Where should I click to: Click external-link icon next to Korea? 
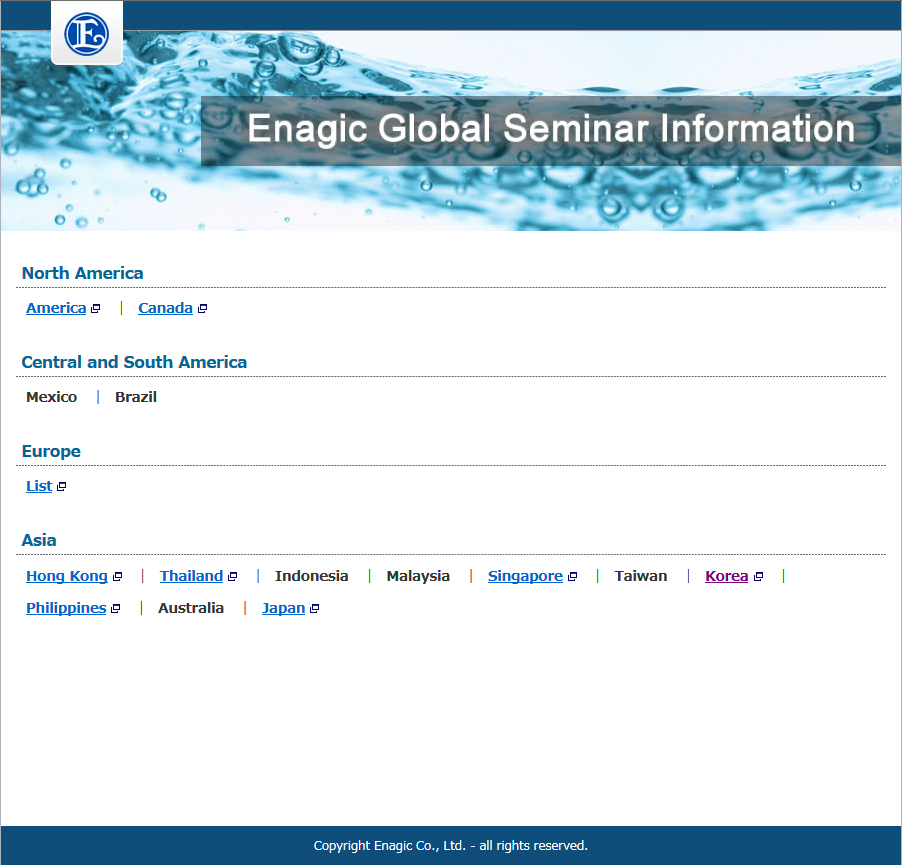click(758, 576)
